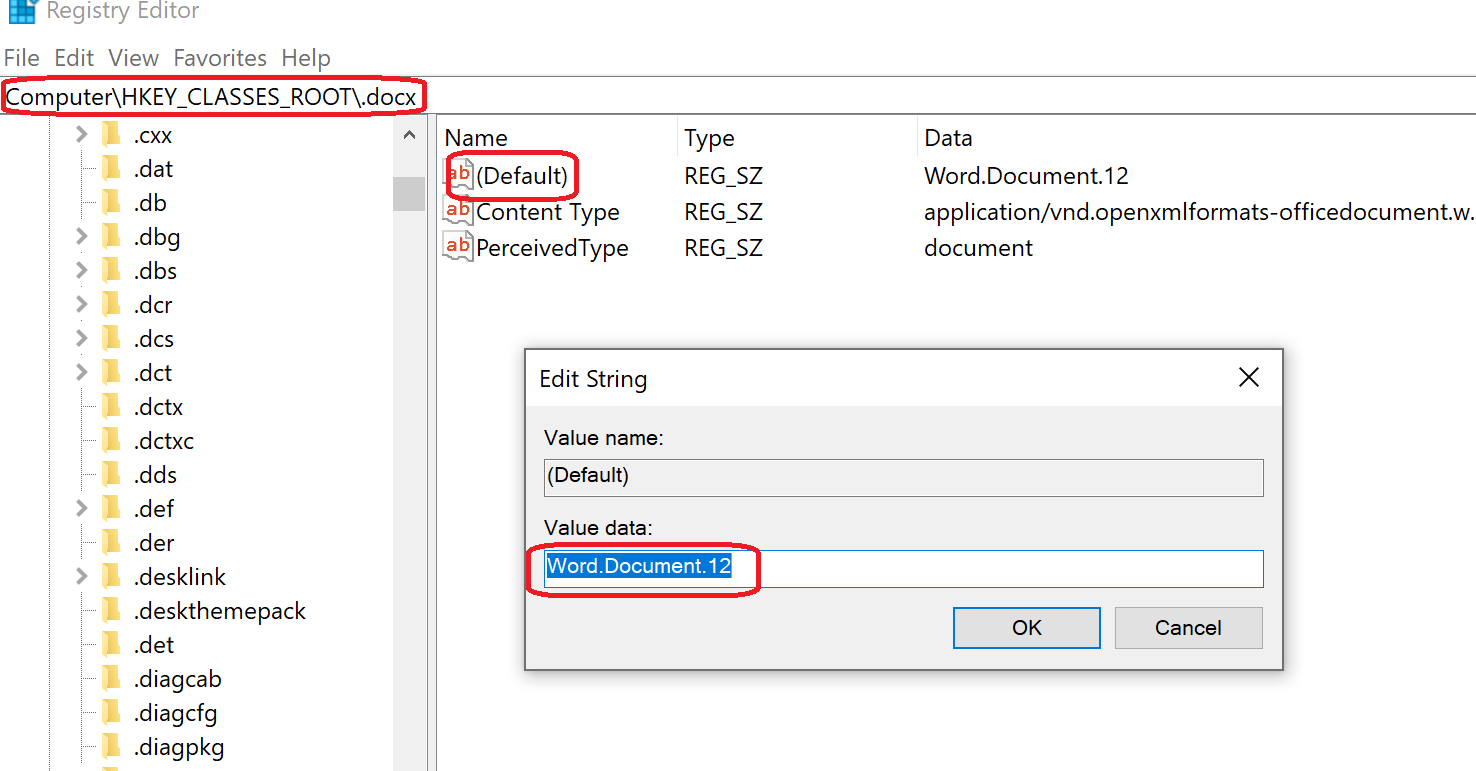
Task: Expand the .desklink key
Action: tap(82, 577)
